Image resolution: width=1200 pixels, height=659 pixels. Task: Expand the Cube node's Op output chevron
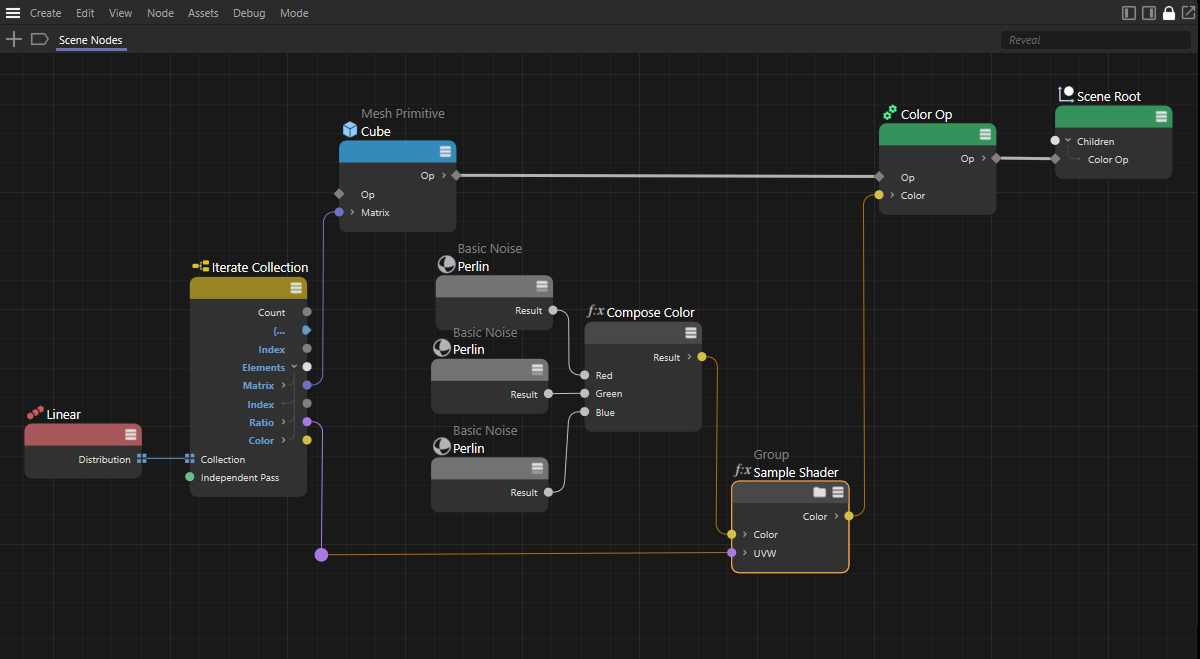pyautogui.click(x=444, y=175)
